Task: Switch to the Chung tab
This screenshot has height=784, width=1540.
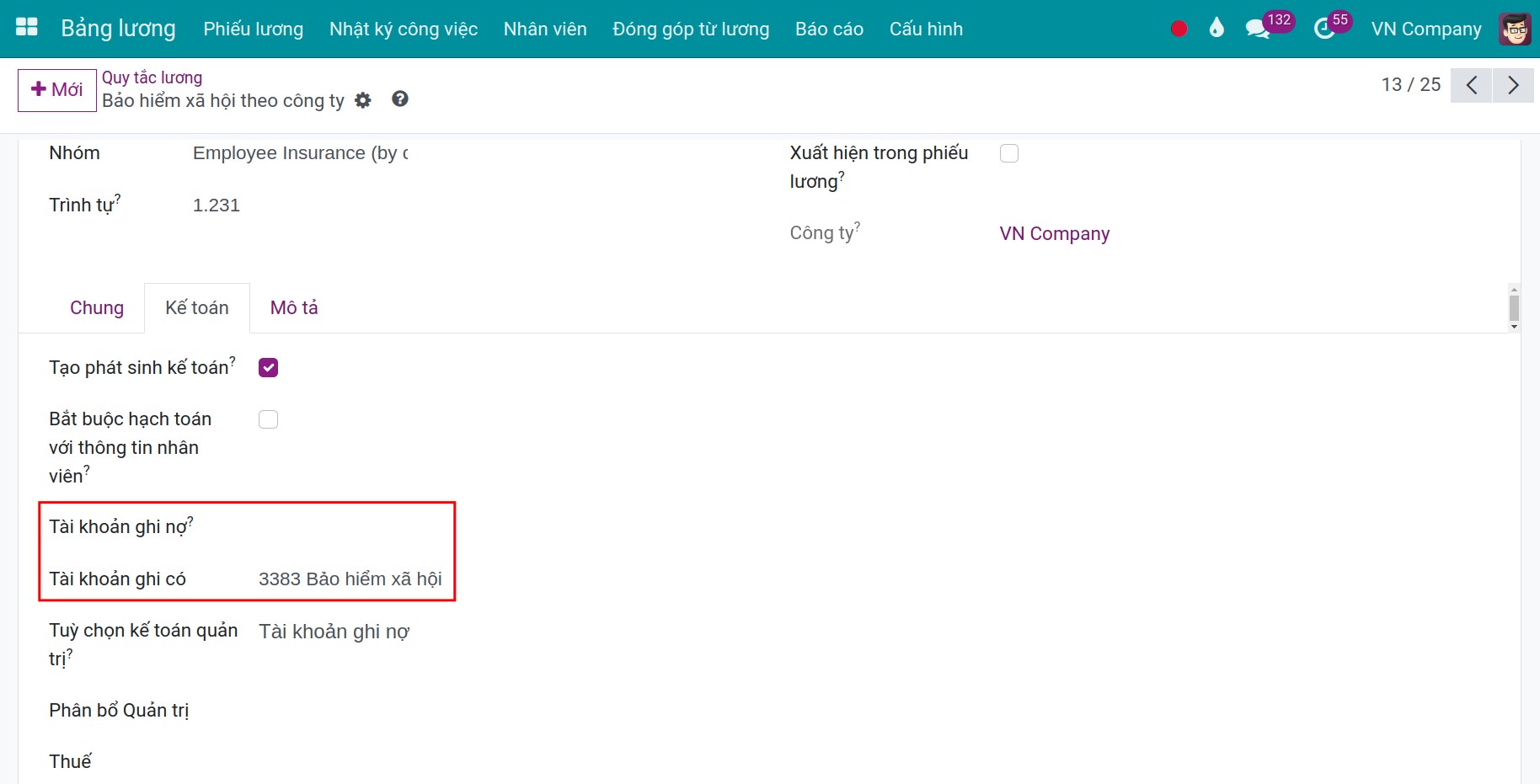Action: point(97,308)
